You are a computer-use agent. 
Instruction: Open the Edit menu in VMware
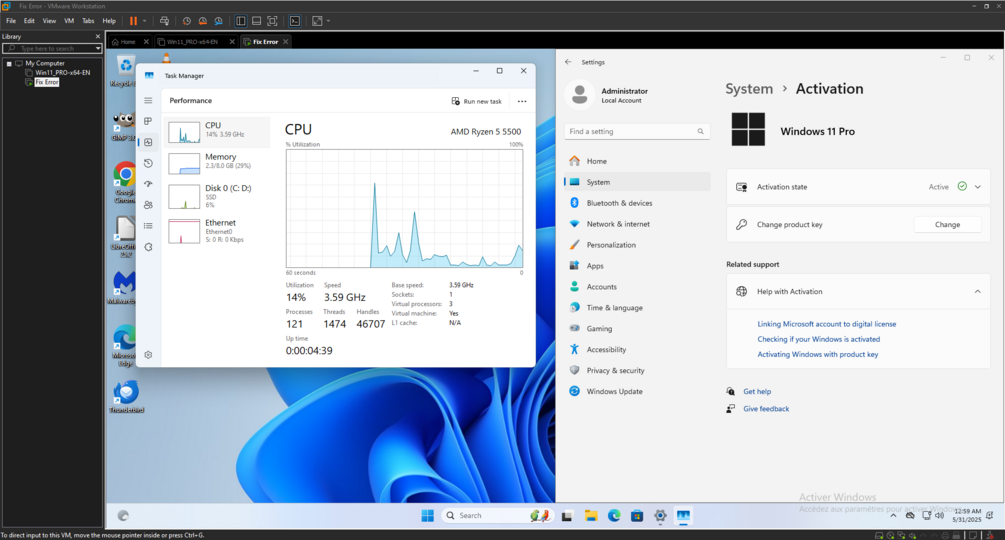29,21
